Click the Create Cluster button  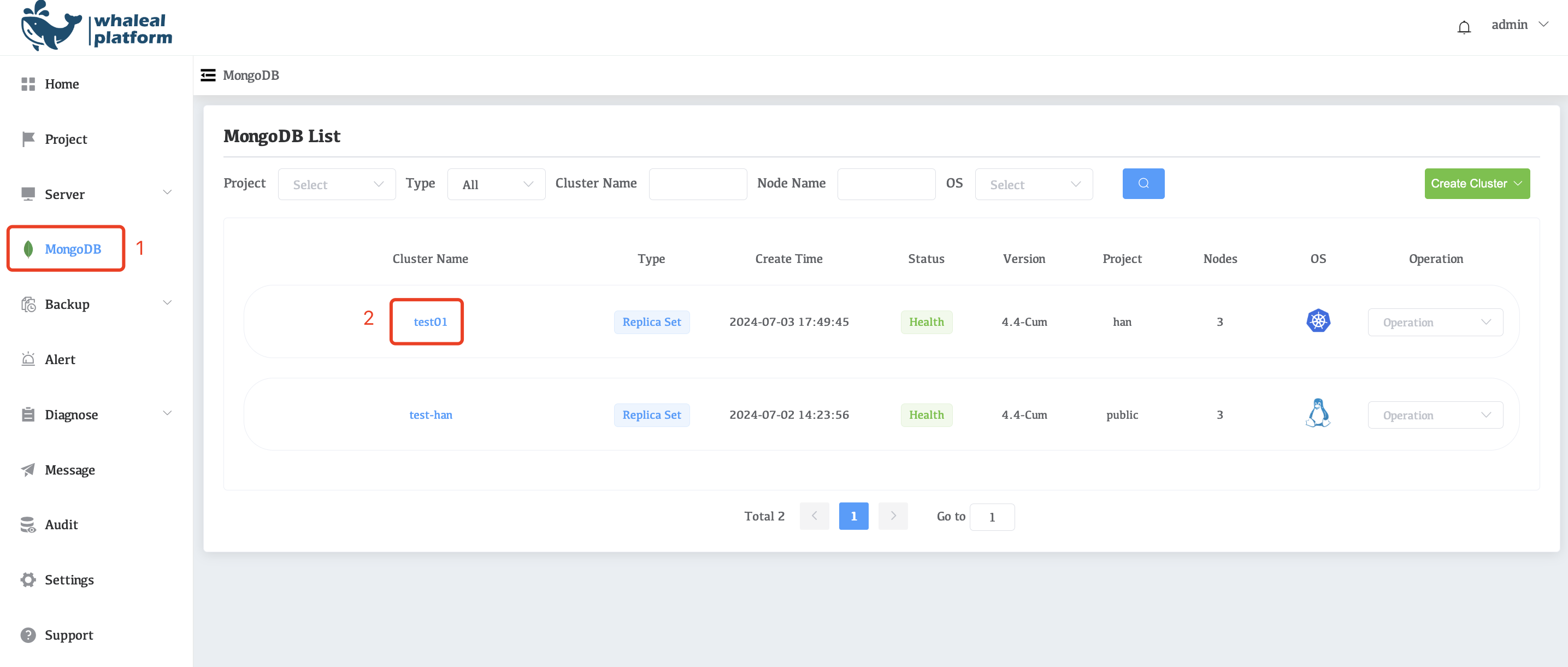click(1476, 183)
